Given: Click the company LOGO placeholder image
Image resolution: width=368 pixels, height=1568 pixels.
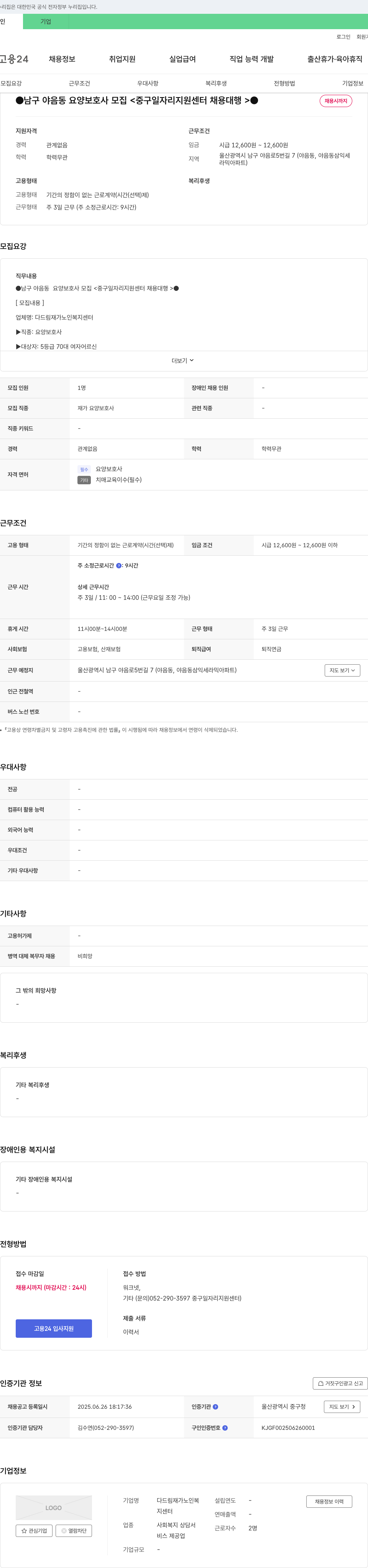Looking at the screenshot, I should point(54,1508).
